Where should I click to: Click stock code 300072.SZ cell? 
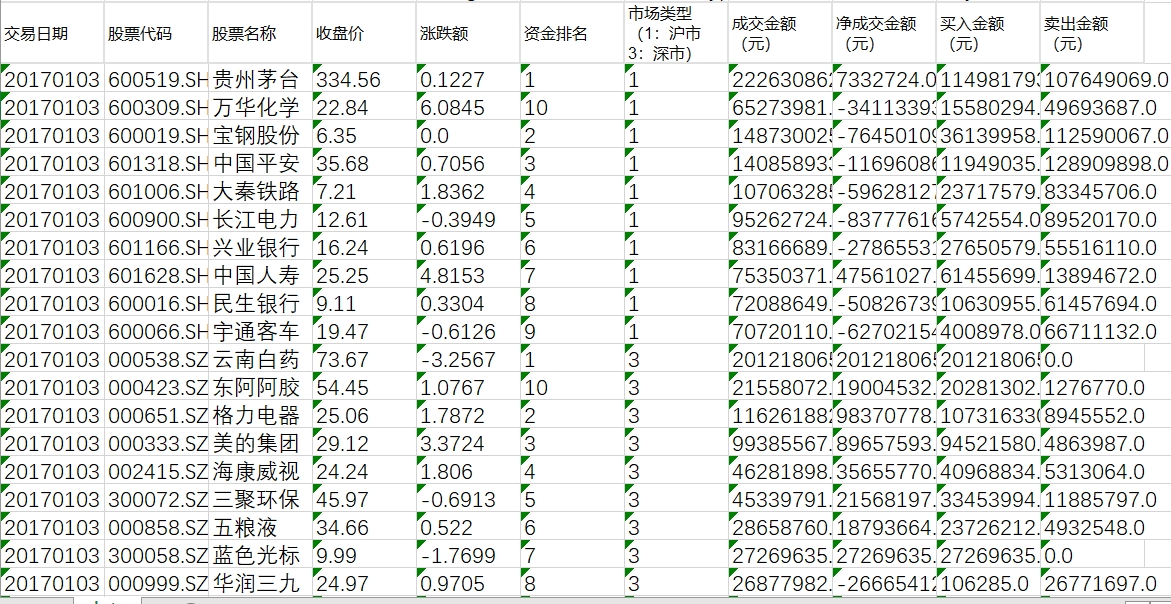click(x=156, y=499)
